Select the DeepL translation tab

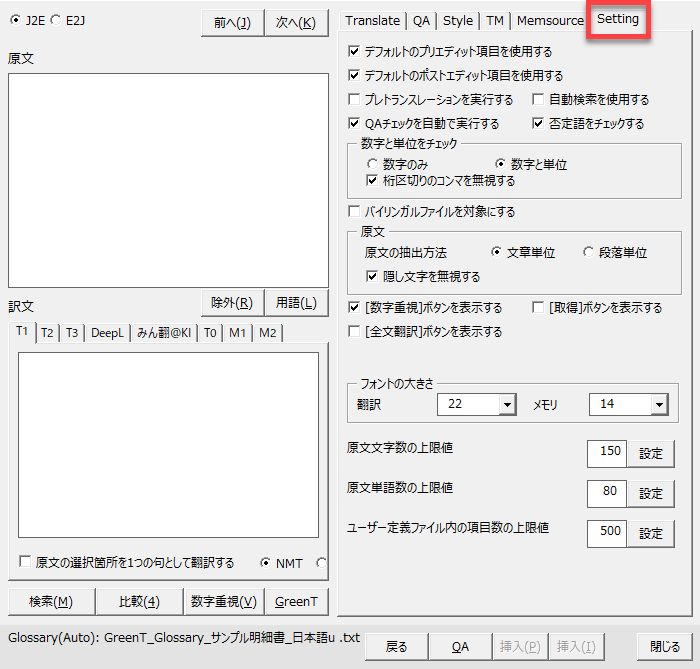107,333
